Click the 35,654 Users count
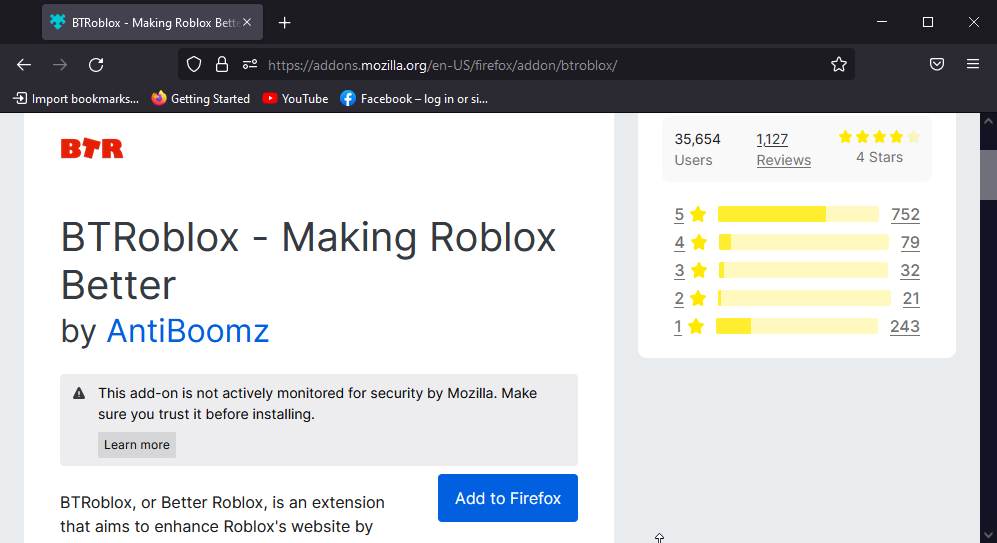Viewport: 997px width, 543px height. [x=698, y=149]
